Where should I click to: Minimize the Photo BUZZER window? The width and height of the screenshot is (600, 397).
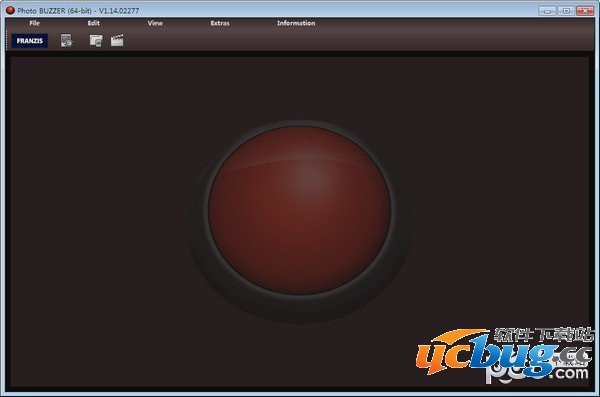pos(547,11)
